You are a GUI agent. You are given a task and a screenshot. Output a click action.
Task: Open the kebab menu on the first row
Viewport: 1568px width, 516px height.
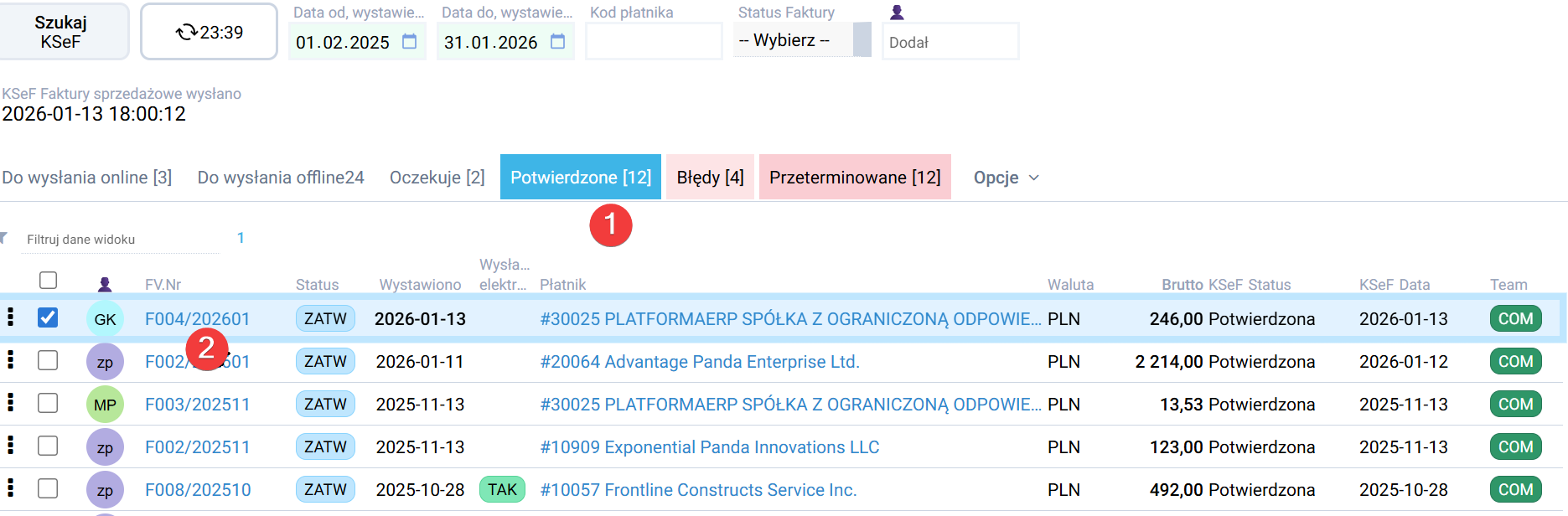coord(11,318)
